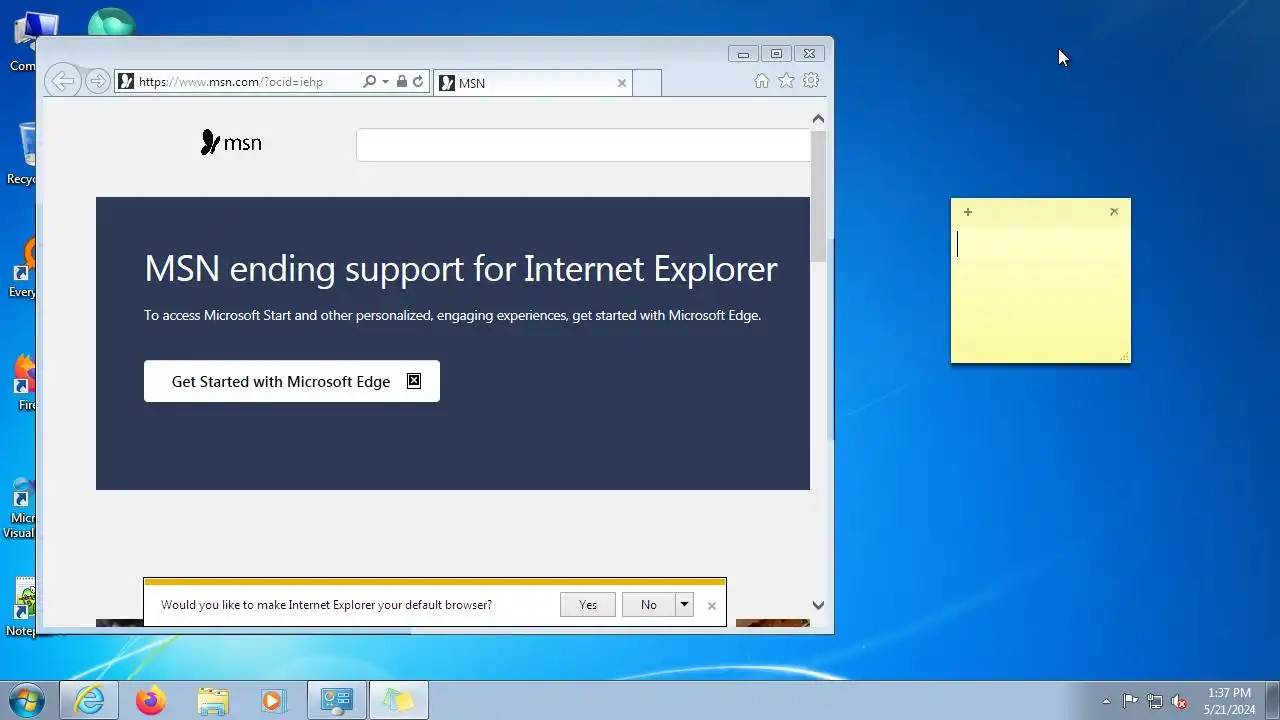Go to Internet Explorer home page icon

pos(762,81)
